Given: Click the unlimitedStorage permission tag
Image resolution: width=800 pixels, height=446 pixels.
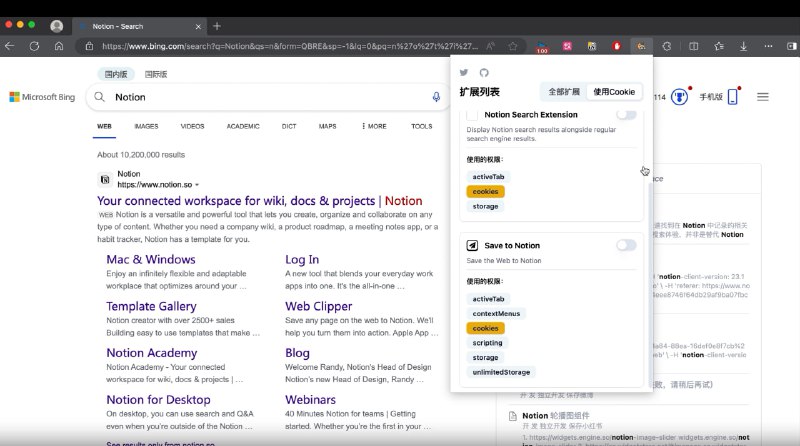Looking at the screenshot, I should (501, 372).
